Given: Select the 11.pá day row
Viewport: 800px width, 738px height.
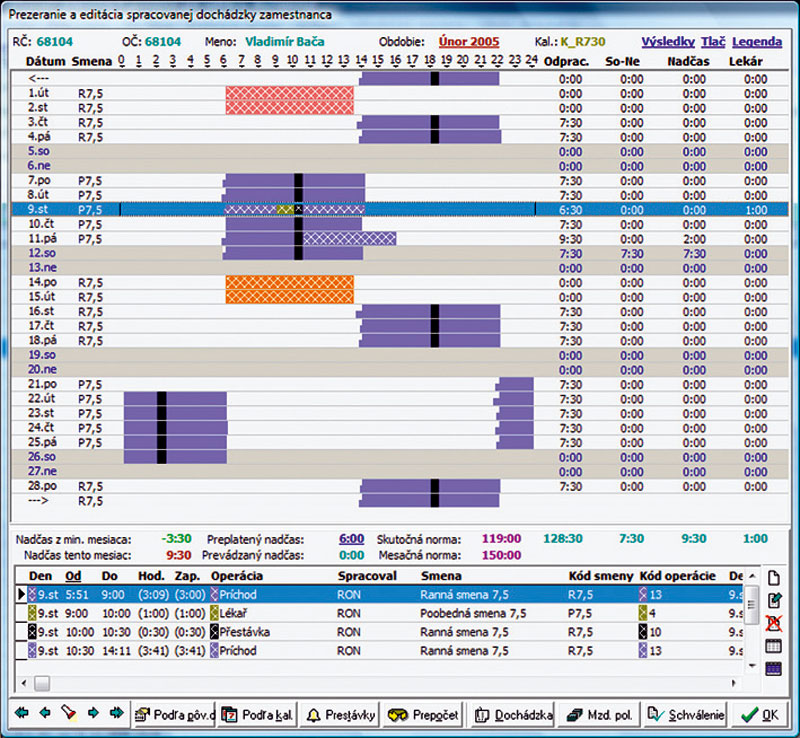Looking at the screenshot, I should coord(40,239).
